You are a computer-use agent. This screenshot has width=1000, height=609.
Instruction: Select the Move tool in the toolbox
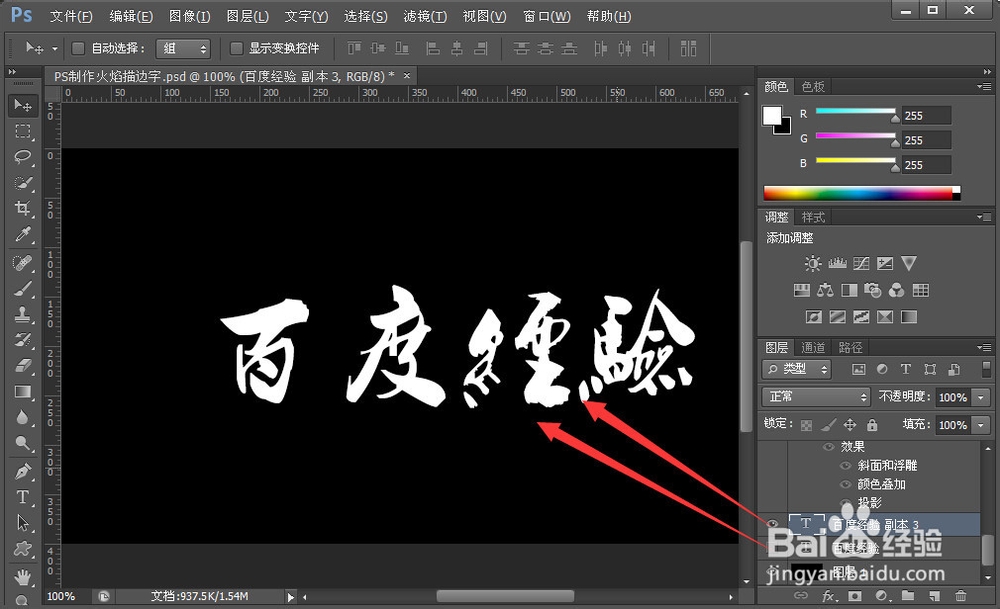(23, 104)
